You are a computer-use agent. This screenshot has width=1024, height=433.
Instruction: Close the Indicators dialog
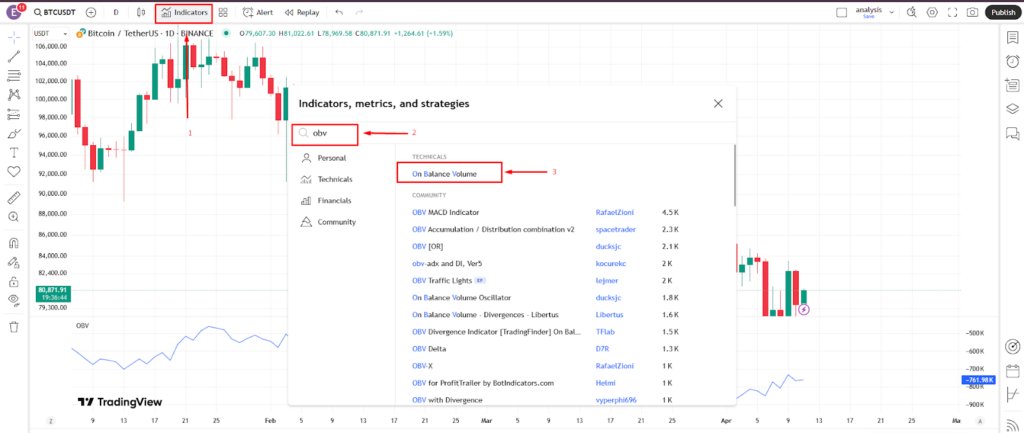point(718,103)
